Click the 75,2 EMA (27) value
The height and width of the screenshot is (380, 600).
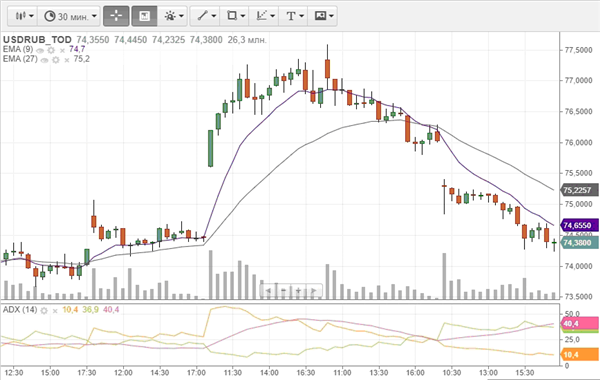tap(82, 59)
